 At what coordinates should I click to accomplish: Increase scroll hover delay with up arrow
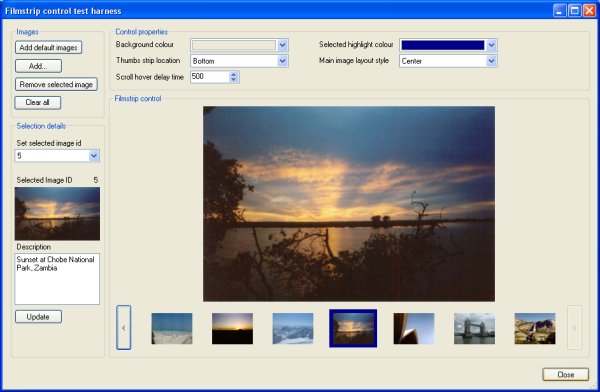coord(234,74)
